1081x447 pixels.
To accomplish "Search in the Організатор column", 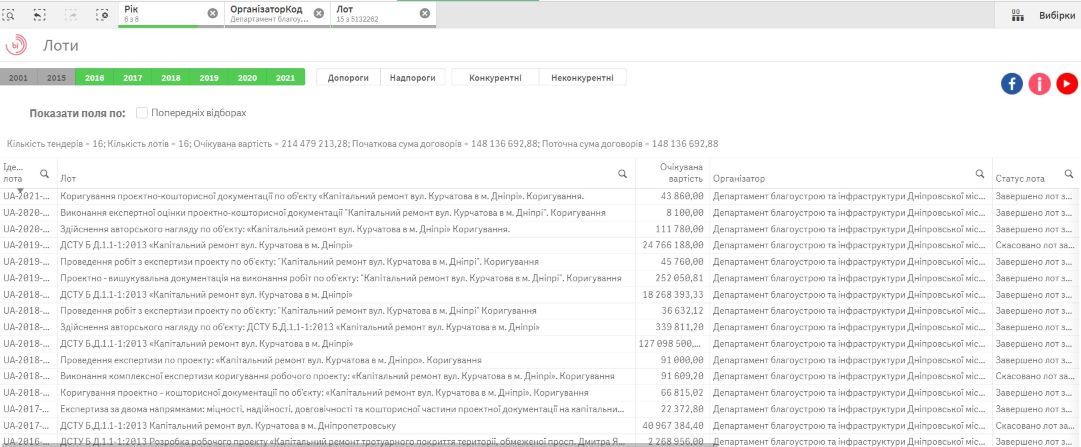I will [979, 174].
